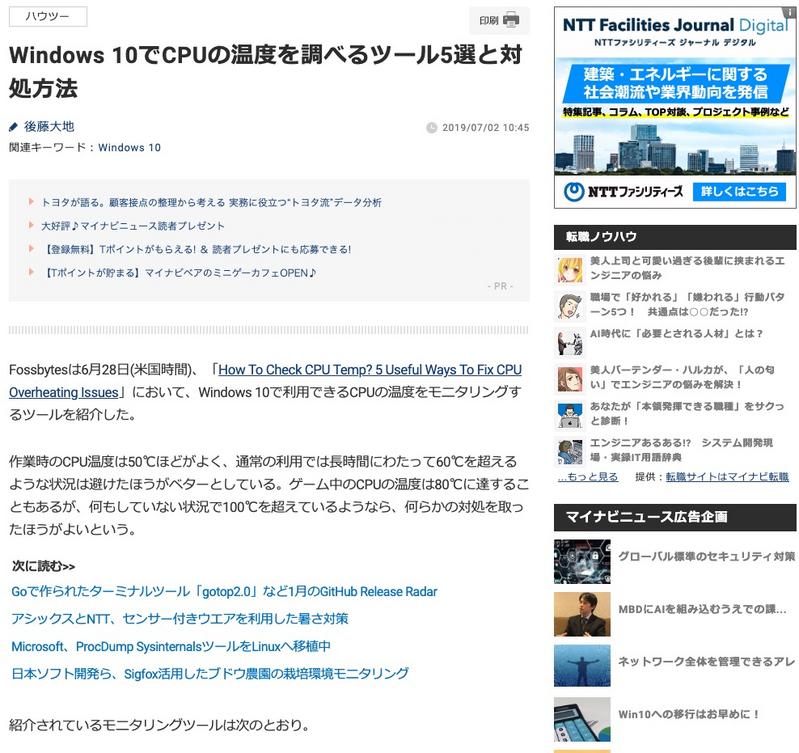Viewport: 799px width, 753px height.
Task: Click the clock icon next to the date
Action: 432,127
